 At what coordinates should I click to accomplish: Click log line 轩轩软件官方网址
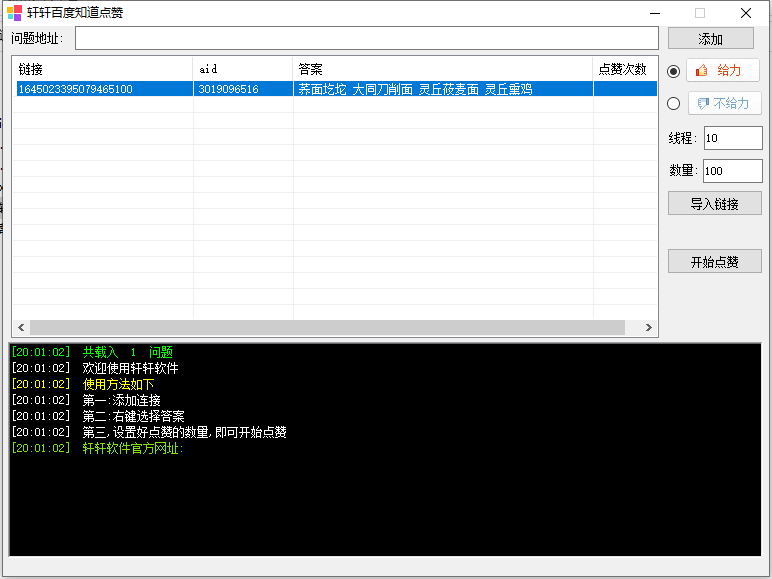(x=97, y=448)
